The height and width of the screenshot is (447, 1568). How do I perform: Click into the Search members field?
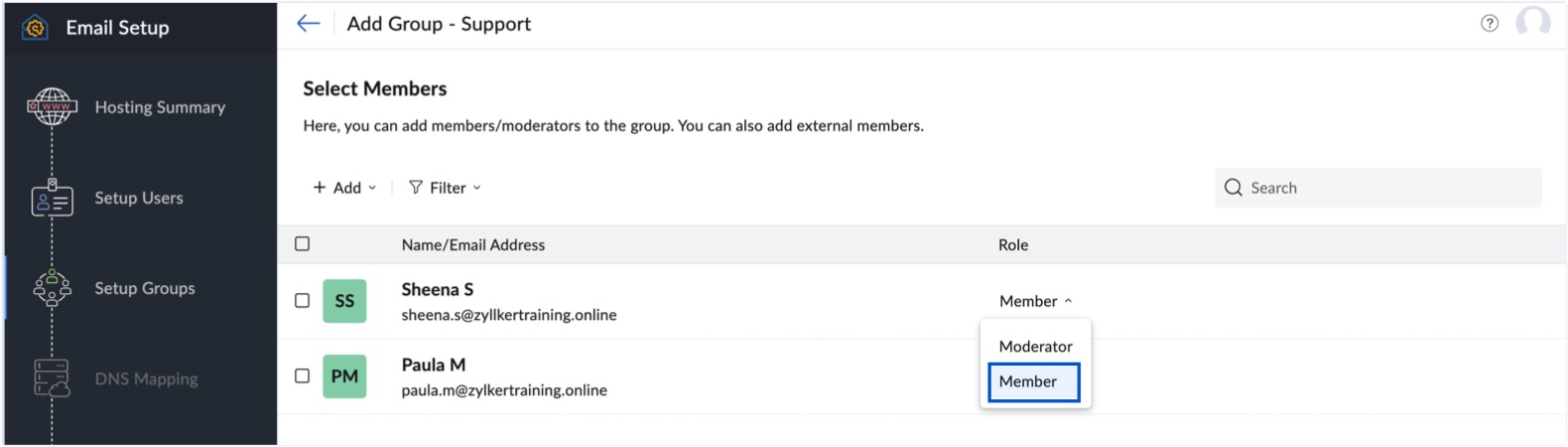pyautogui.click(x=1389, y=188)
